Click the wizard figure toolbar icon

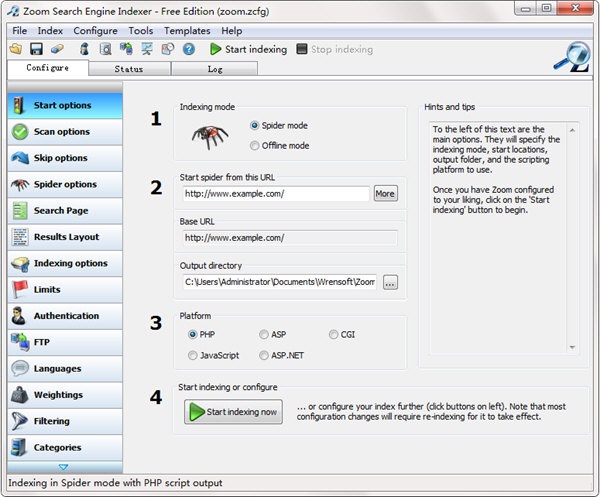point(84,49)
